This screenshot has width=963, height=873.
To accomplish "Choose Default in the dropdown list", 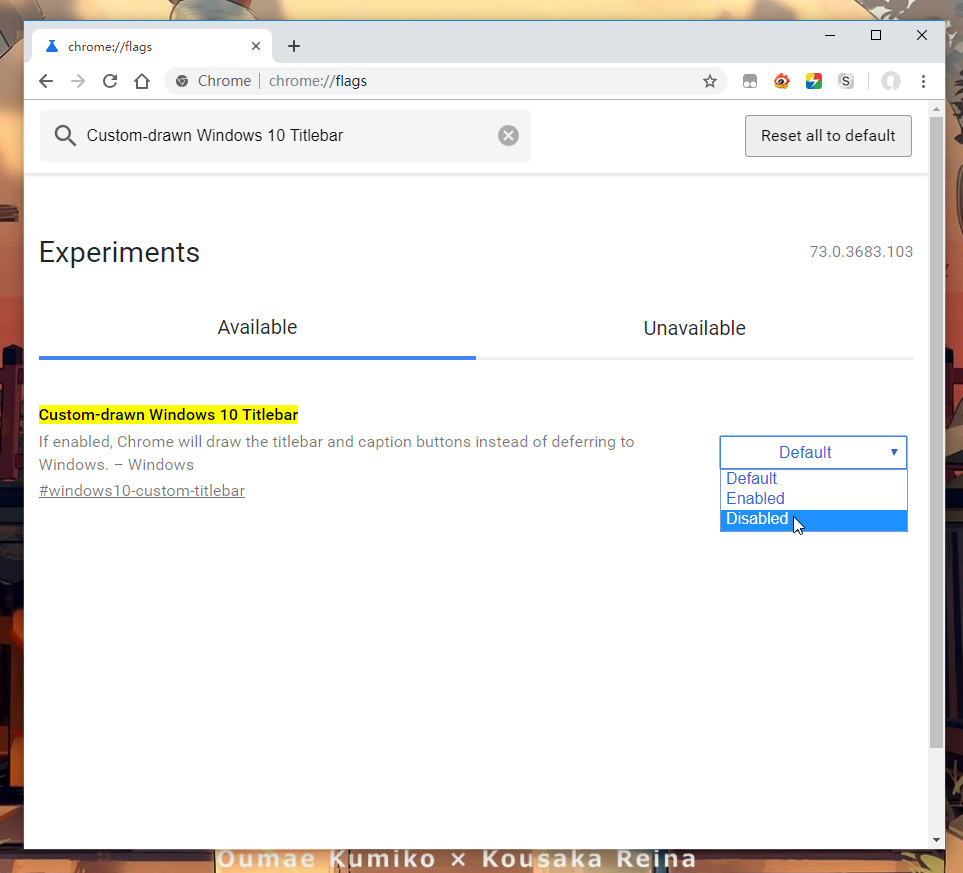I will click(813, 479).
